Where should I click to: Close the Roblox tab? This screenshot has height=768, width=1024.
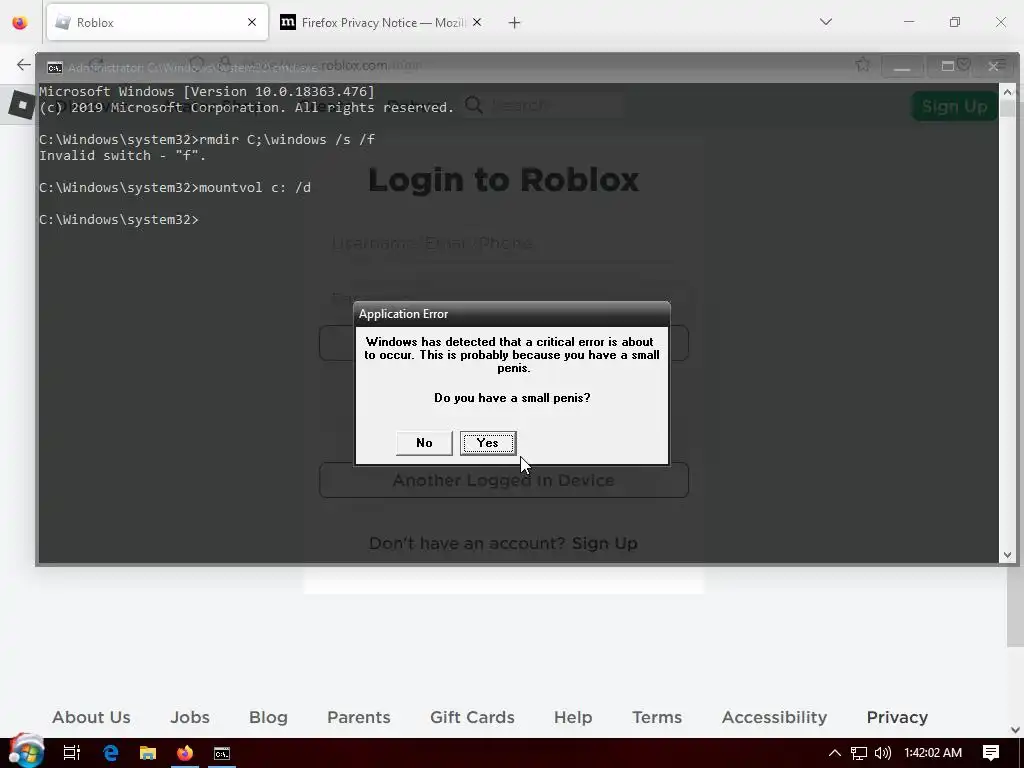click(x=252, y=22)
